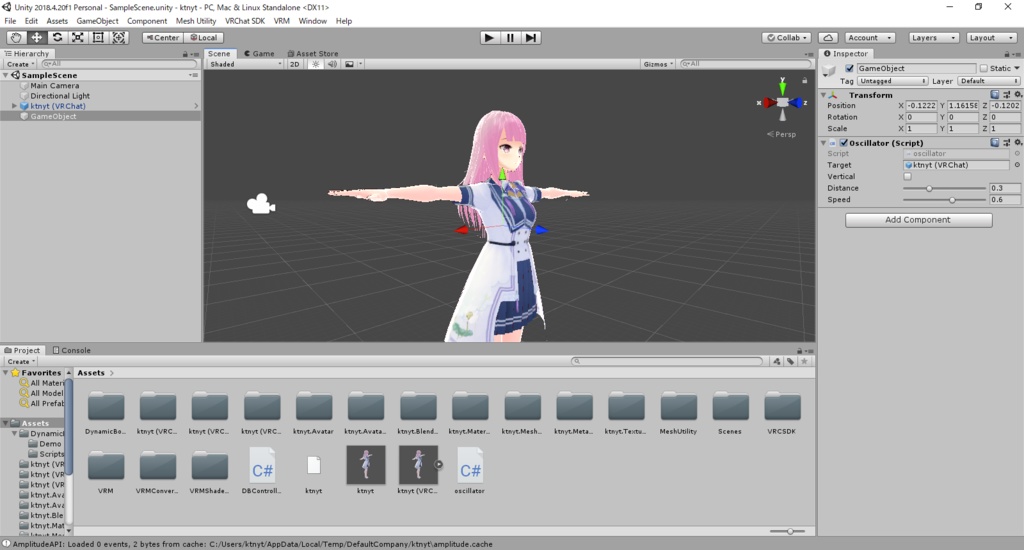Switch to the Game tab
The height and width of the screenshot is (550, 1024).
point(259,54)
